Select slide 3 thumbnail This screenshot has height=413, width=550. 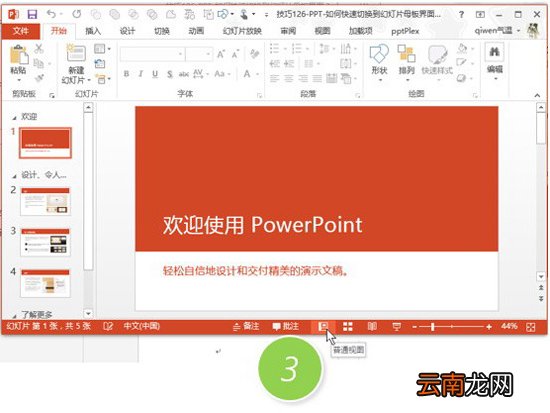(x=45, y=242)
